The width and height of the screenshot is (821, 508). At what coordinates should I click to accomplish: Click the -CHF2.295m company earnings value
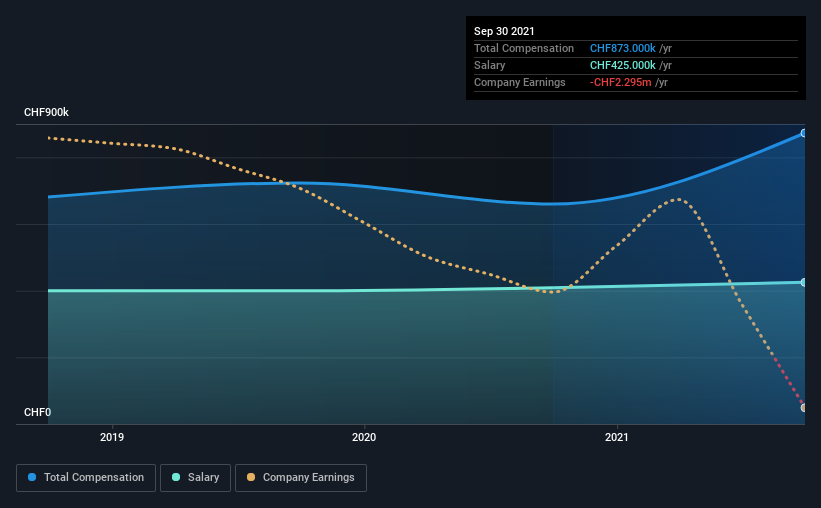620,82
